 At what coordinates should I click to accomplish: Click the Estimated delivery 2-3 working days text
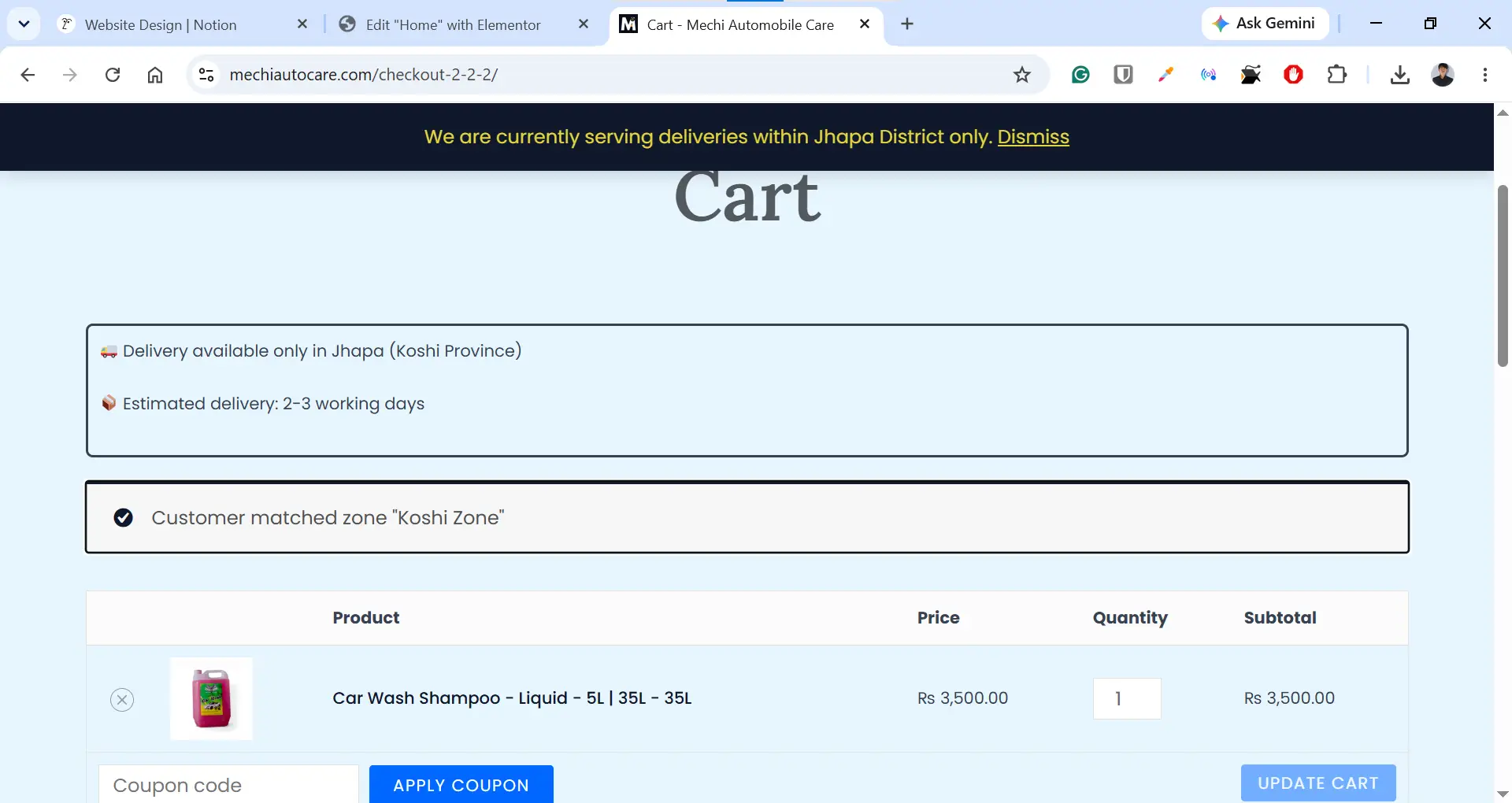pos(273,404)
